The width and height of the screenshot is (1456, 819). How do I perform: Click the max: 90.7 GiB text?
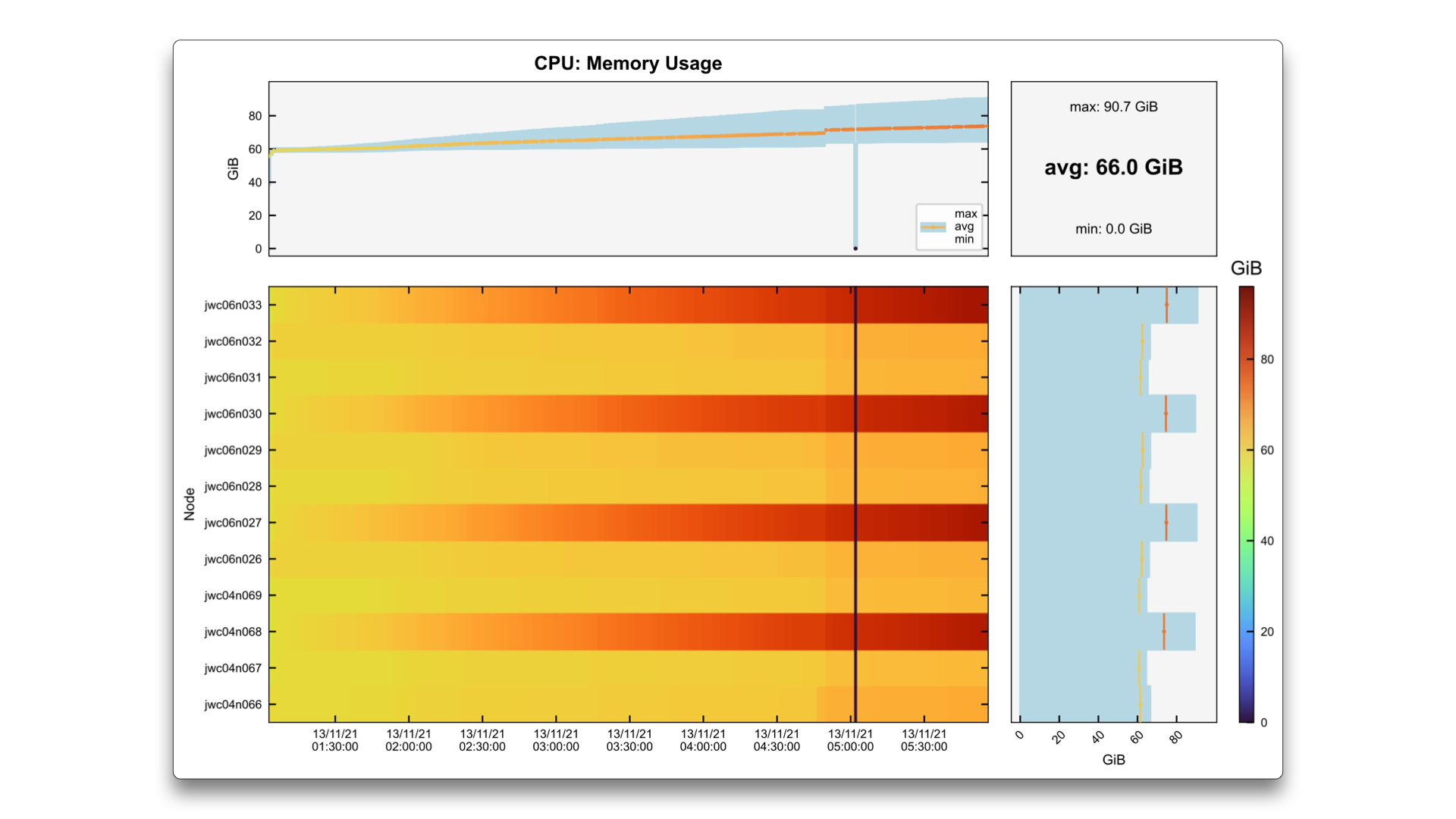click(1112, 107)
